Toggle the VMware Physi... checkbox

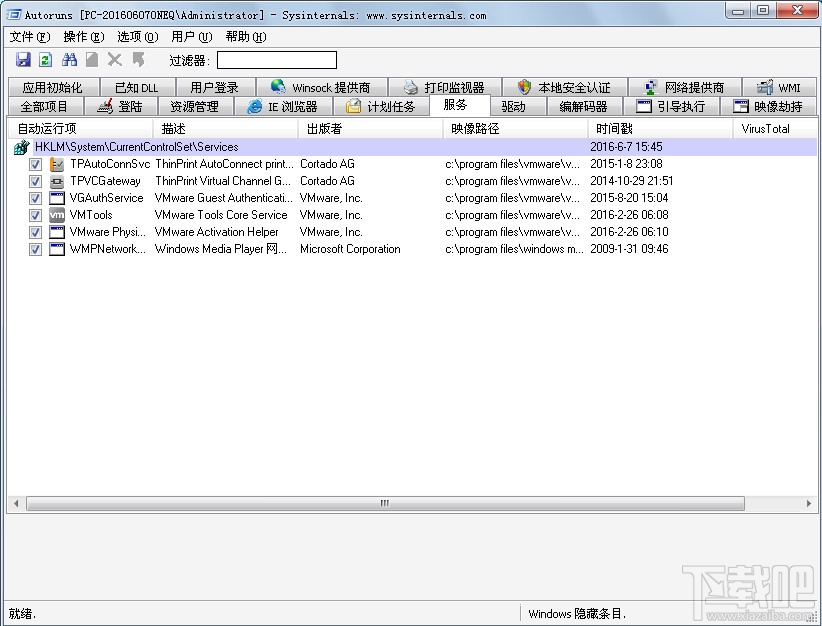click(x=35, y=232)
